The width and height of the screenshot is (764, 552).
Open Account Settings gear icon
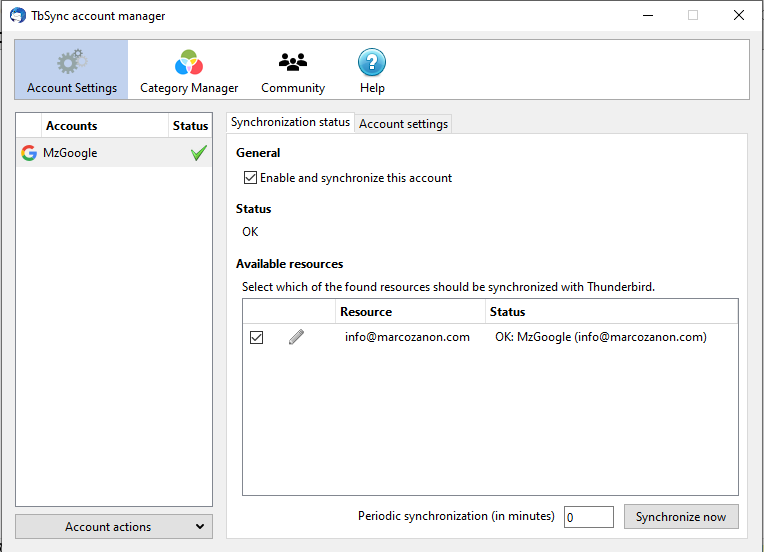[72, 62]
